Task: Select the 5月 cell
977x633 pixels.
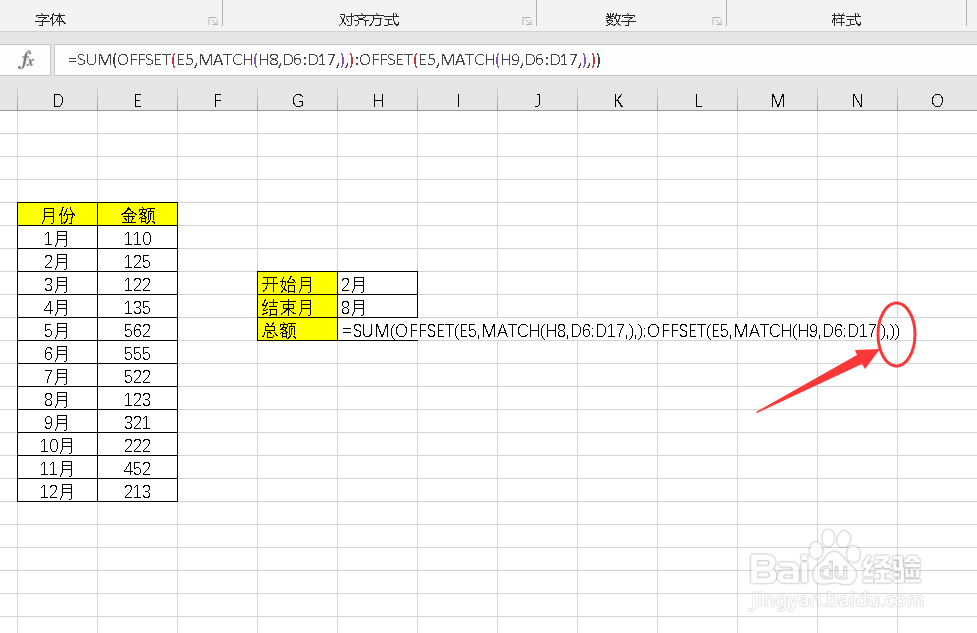Action: click(57, 330)
